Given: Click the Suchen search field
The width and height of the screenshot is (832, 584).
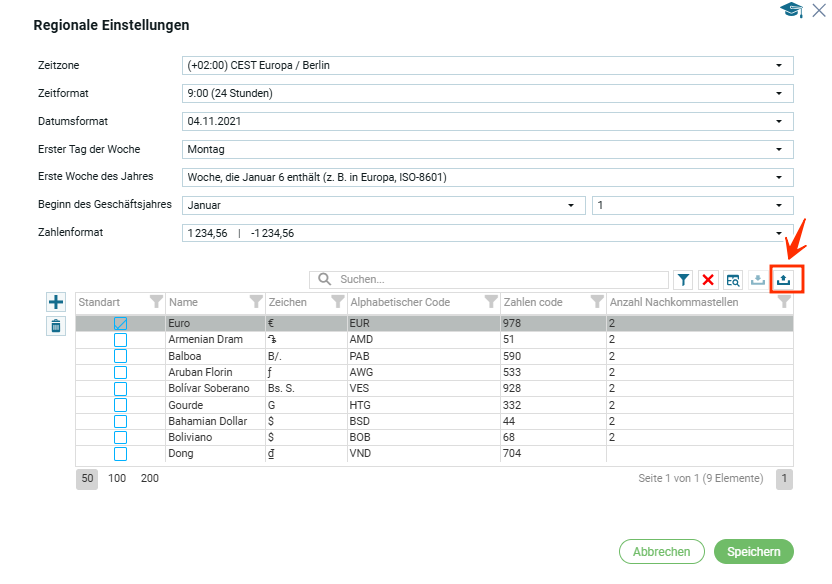Looking at the screenshot, I should coord(500,280).
